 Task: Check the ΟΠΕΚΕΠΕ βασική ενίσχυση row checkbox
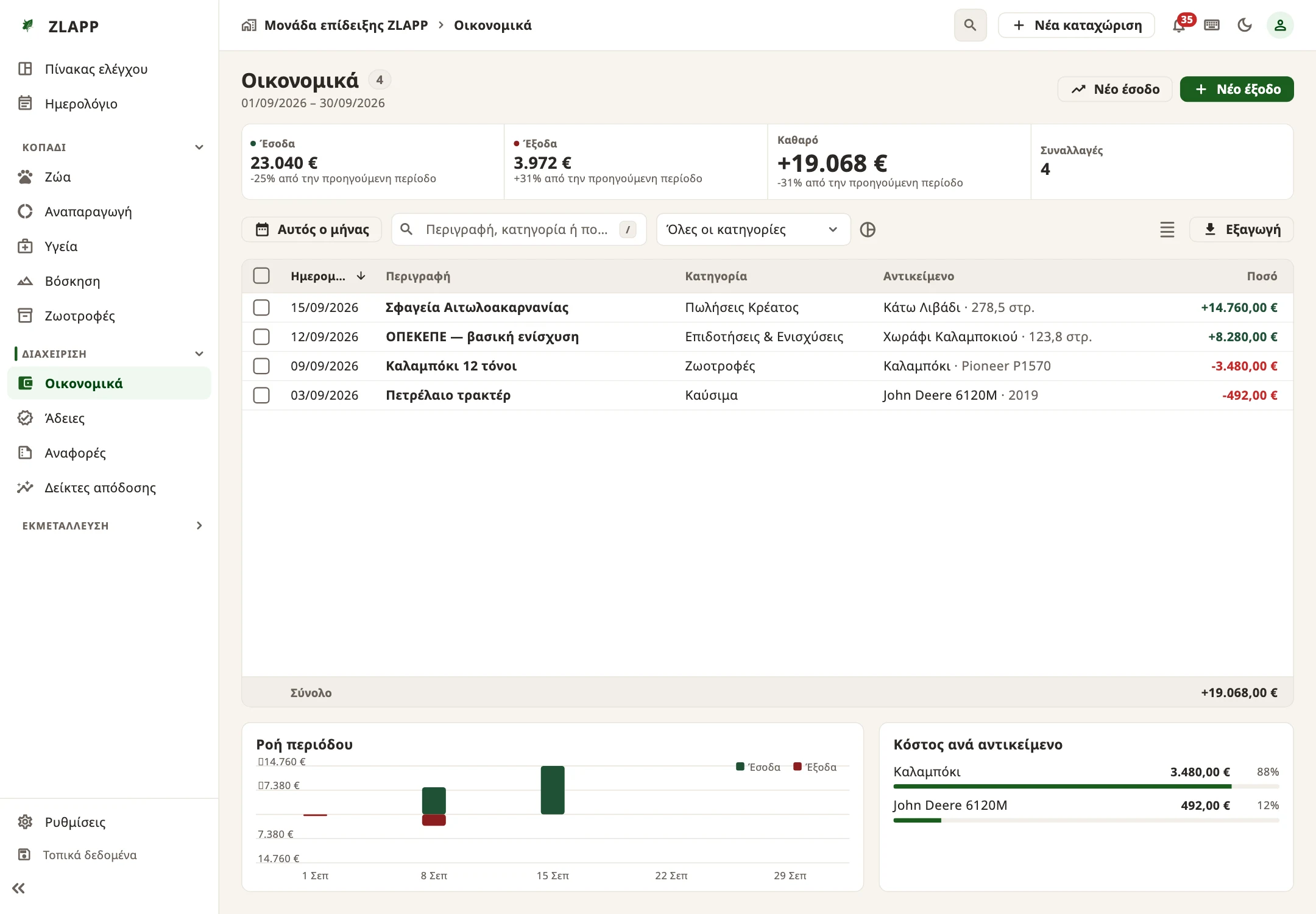[x=261, y=336]
